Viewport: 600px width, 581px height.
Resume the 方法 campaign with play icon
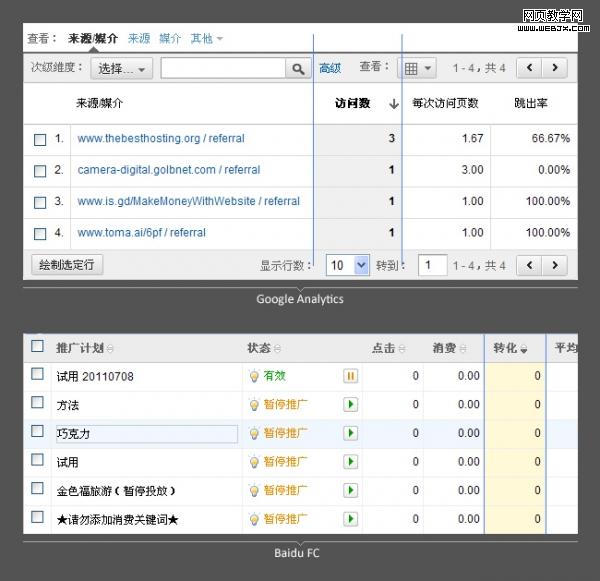pyautogui.click(x=351, y=405)
